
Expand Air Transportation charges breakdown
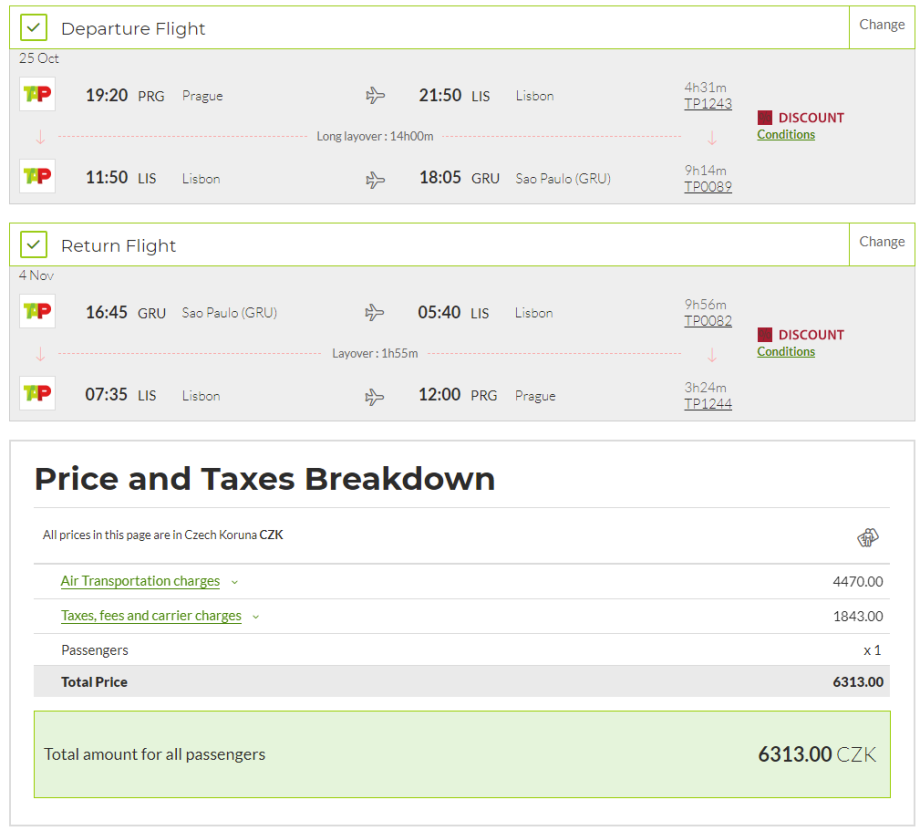pyautogui.click(x=140, y=581)
